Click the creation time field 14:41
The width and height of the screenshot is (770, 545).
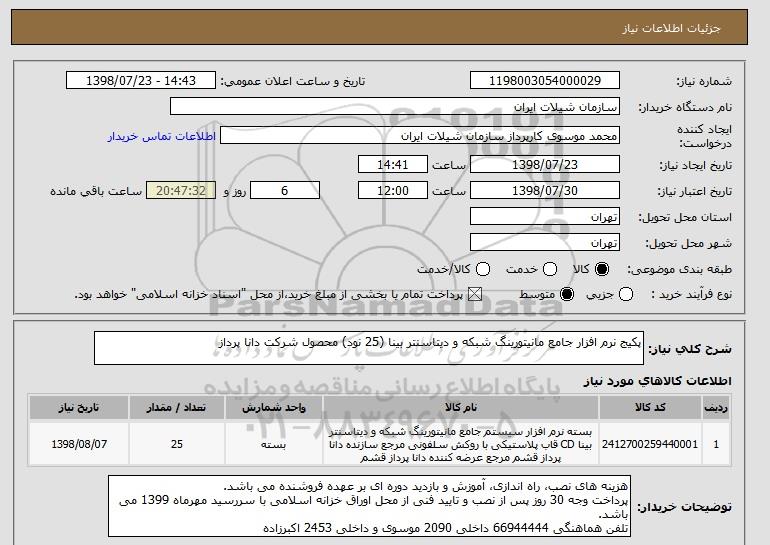point(393,164)
